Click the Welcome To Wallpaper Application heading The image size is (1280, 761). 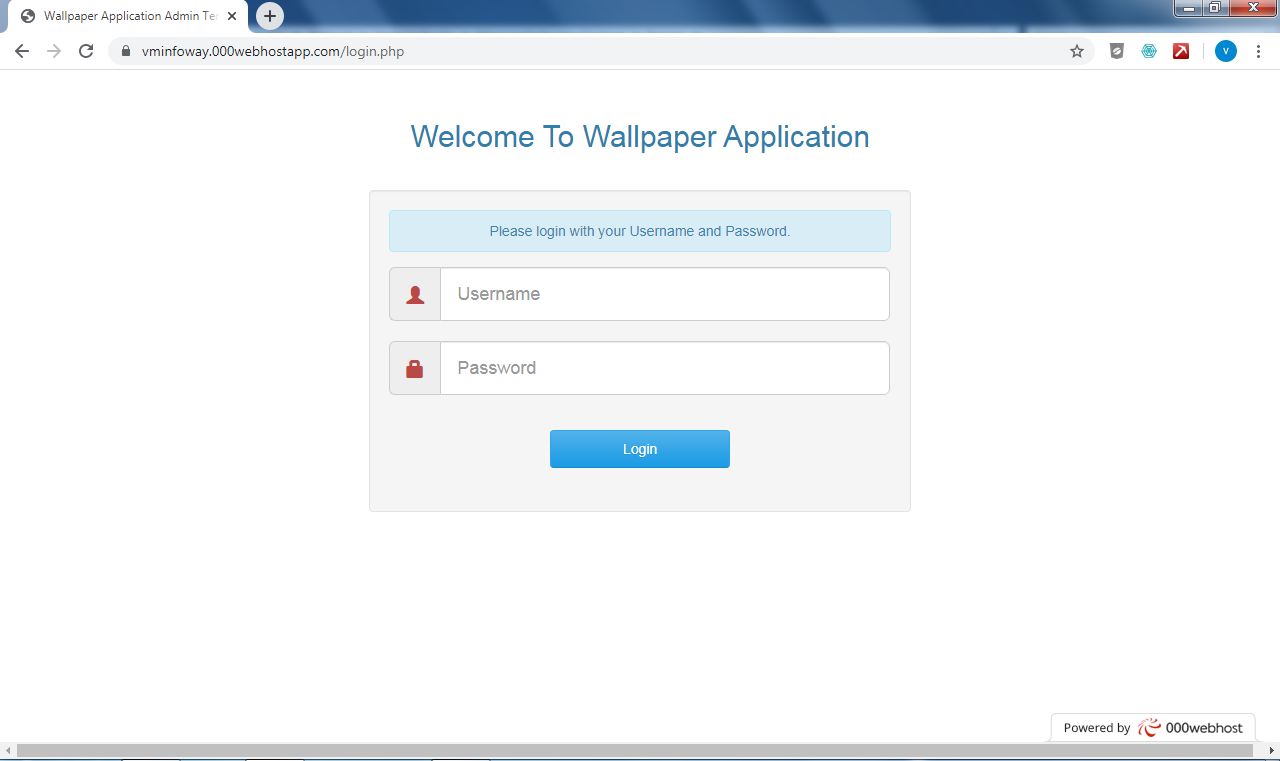point(640,136)
